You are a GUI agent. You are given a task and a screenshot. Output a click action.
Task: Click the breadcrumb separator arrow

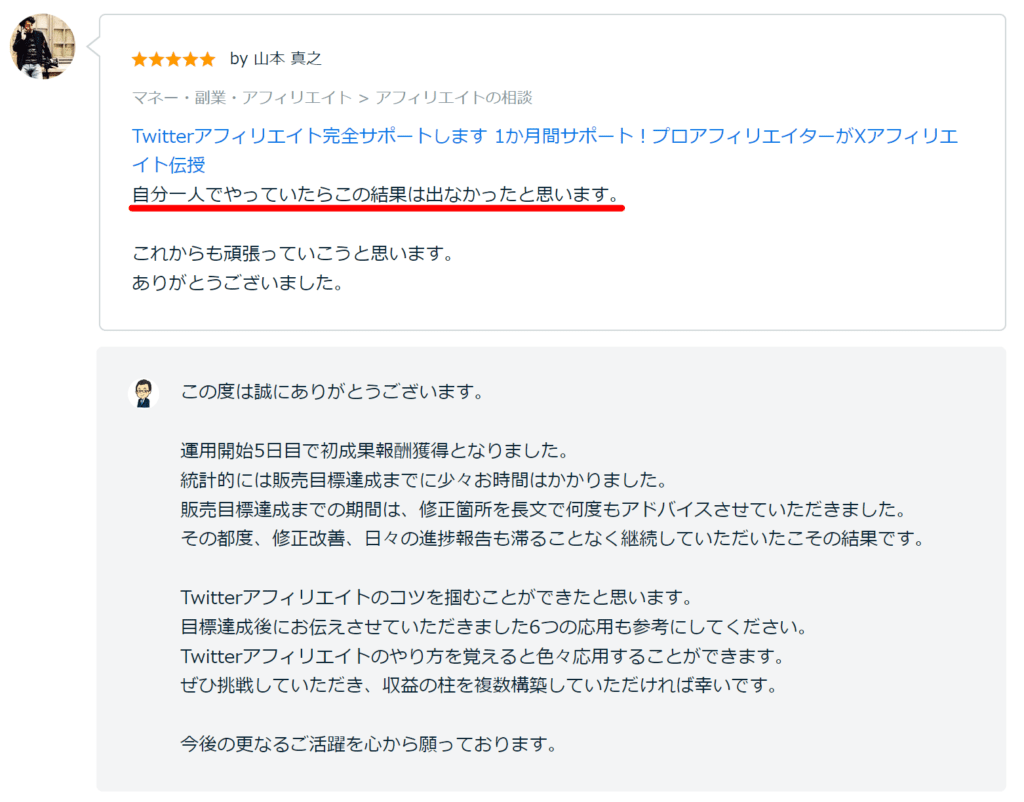[362, 98]
